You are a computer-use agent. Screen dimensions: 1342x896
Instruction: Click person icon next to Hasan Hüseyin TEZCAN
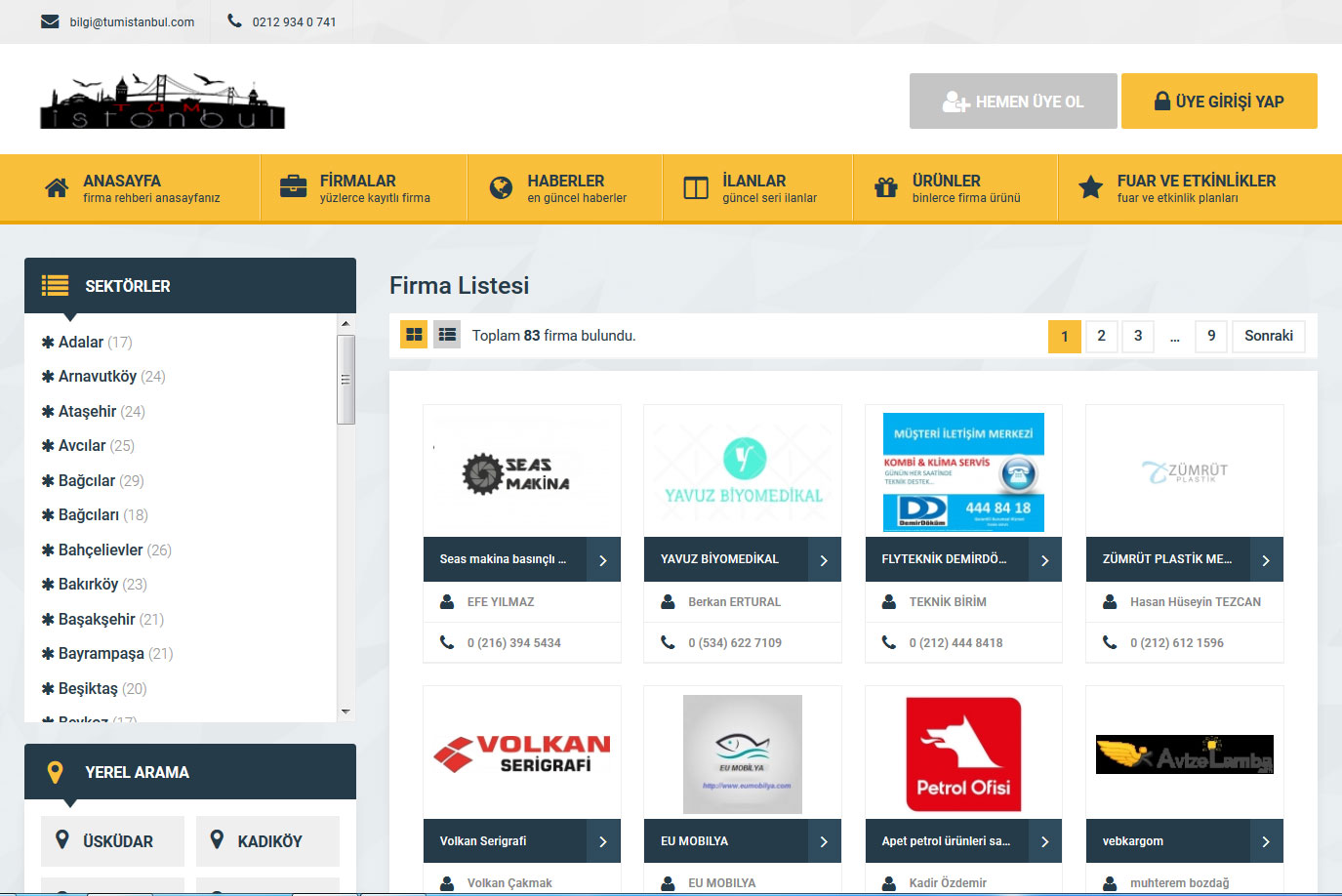pyautogui.click(x=1110, y=602)
